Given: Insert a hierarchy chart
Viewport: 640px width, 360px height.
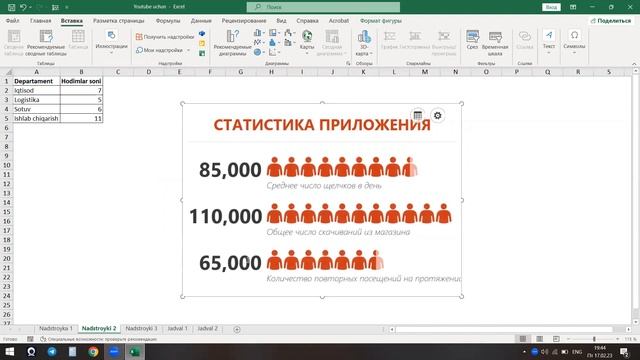Looking at the screenshot, I should coord(274,33).
